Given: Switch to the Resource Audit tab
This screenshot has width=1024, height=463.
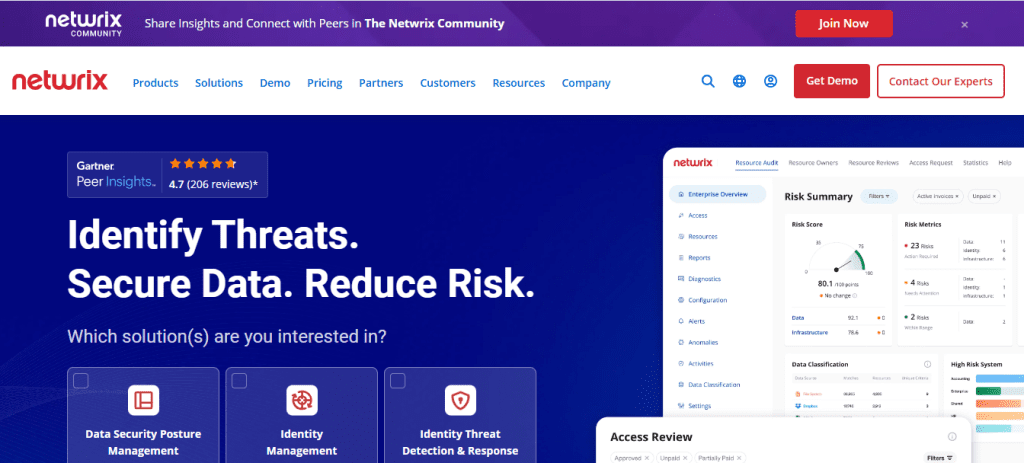Looking at the screenshot, I should (x=756, y=163).
